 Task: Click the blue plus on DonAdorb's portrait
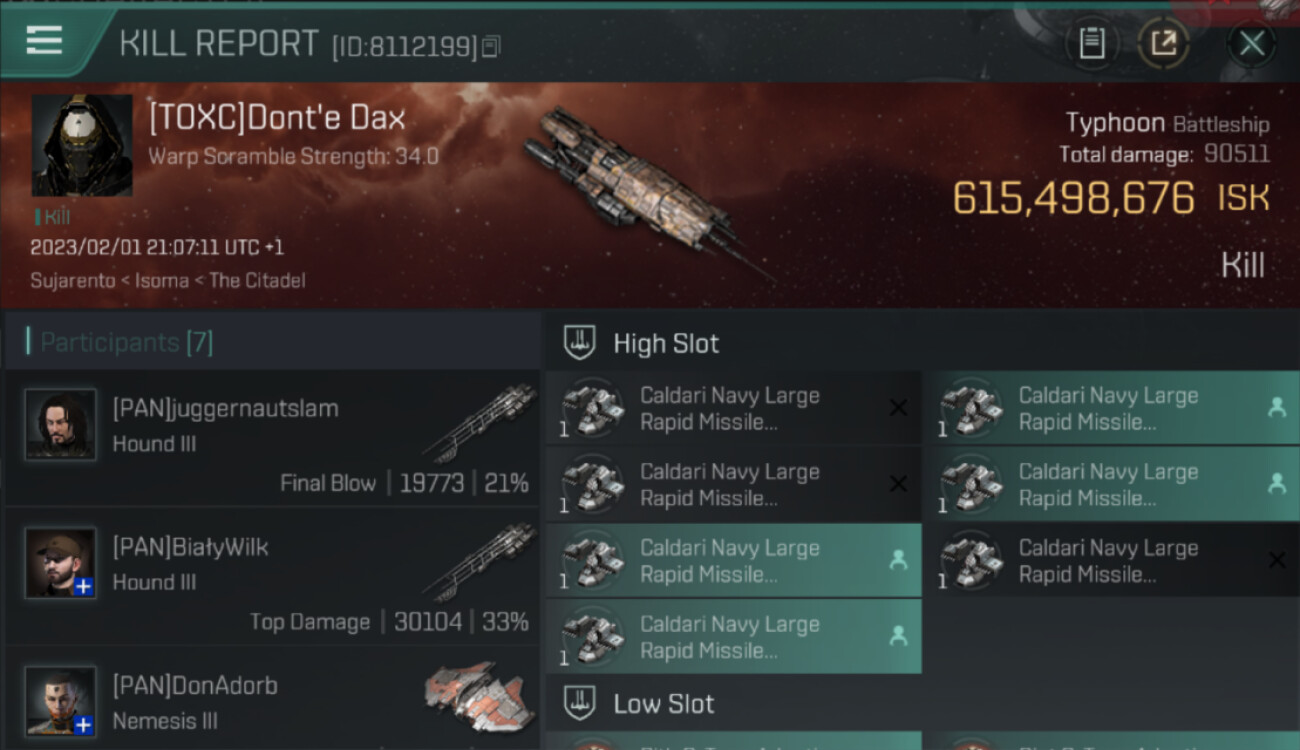click(84, 725)
